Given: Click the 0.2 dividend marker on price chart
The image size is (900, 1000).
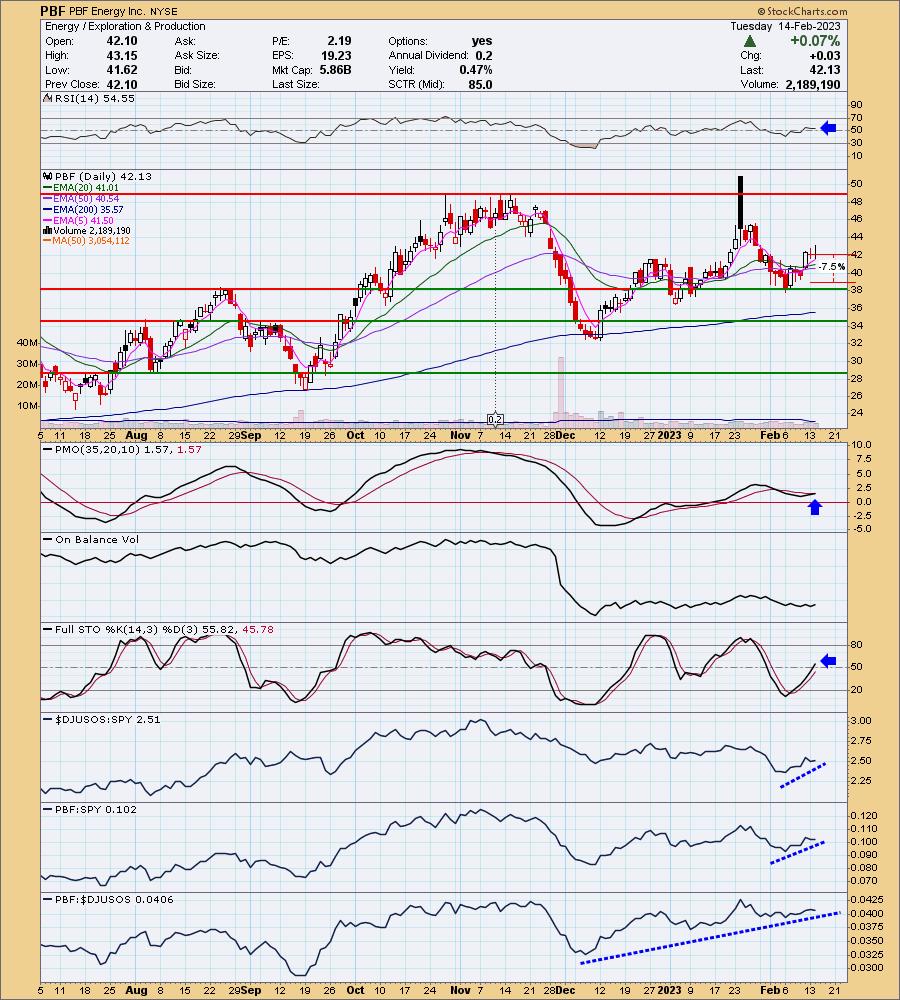Looking at the screenshot, I should coord(496,419).
